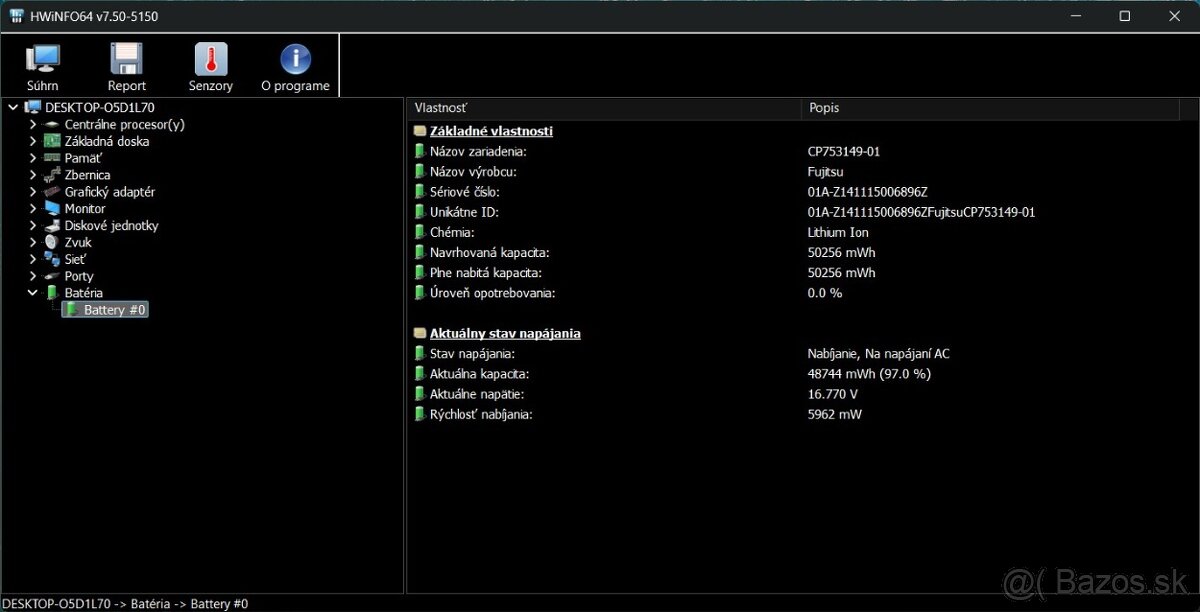Select the Aktuálna kapacita row
This screenshot has width=1200, height=612.
click(479, 374)
